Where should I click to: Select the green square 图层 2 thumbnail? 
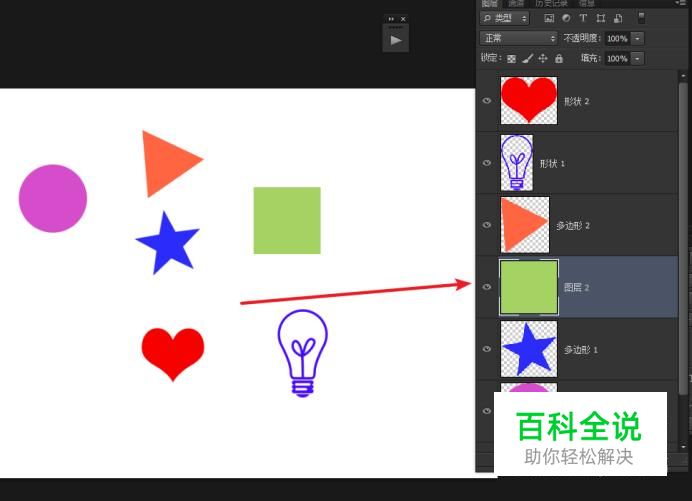(x=529, y=287)
